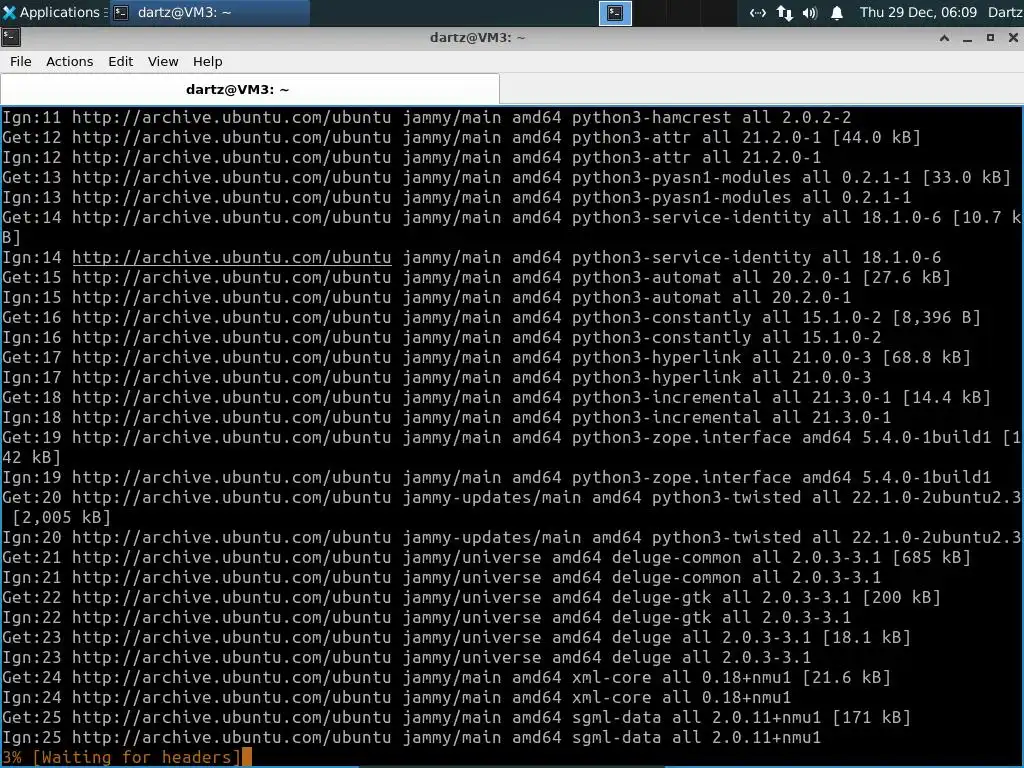Viewport: 1024px width, 768px height.
Task: Open the Actions menu
Action: (x=69, y=61)
